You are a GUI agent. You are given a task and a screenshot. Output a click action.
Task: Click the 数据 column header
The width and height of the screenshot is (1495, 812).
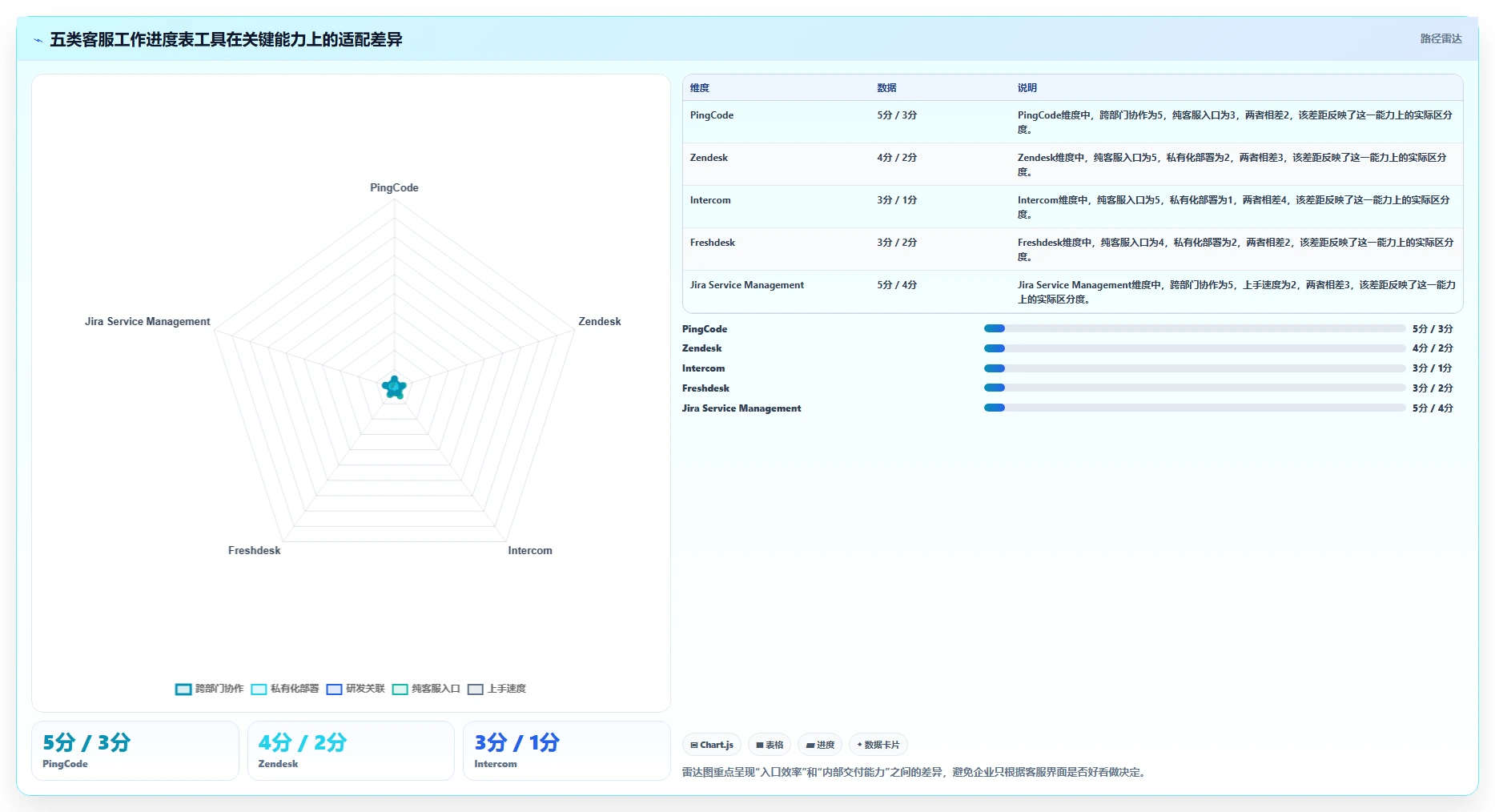[x=886, y=88]
